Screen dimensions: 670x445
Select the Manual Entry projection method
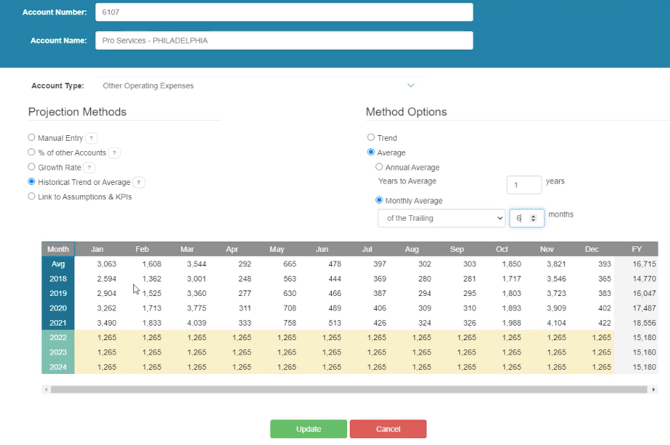tap(32, 138)
